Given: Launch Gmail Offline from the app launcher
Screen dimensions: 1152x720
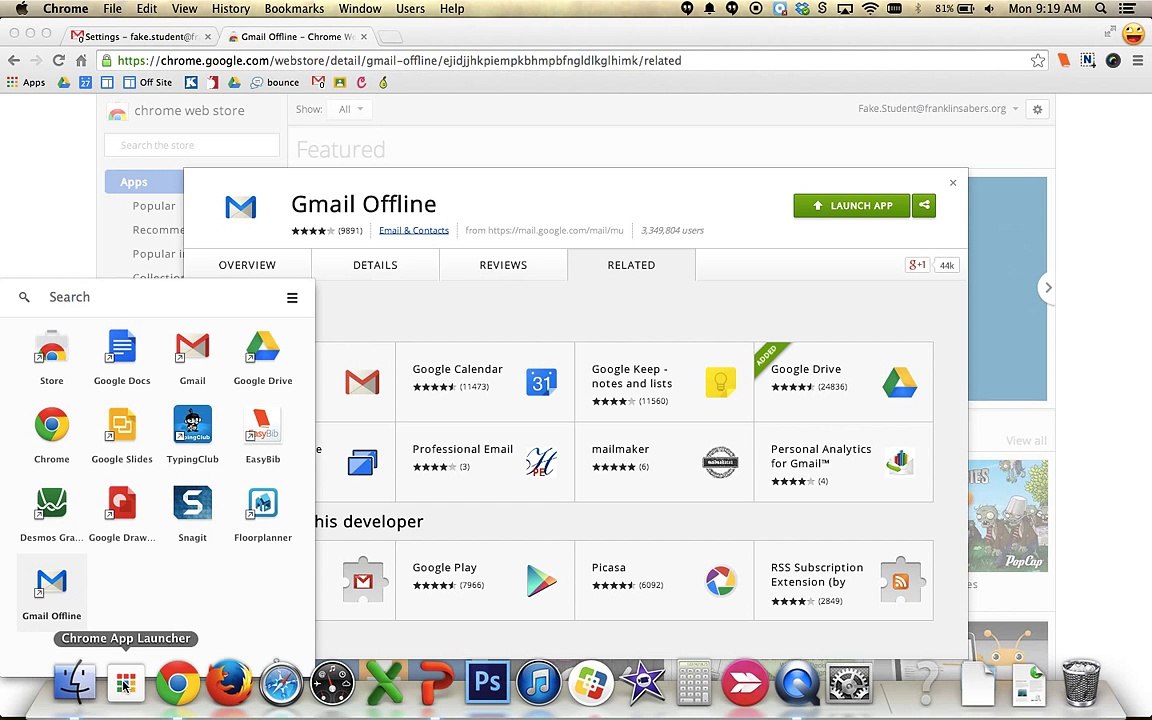Looking at the screenshot, I should point(51,592).
